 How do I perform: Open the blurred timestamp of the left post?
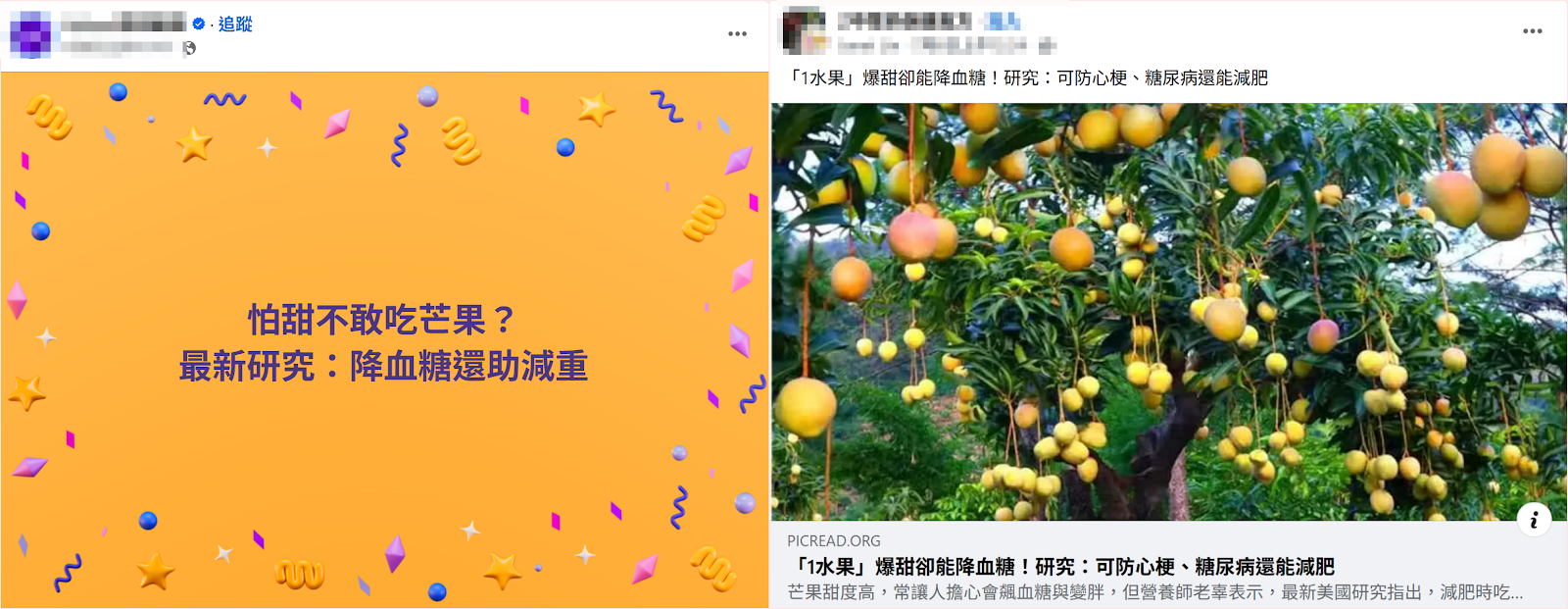(118, 46)
